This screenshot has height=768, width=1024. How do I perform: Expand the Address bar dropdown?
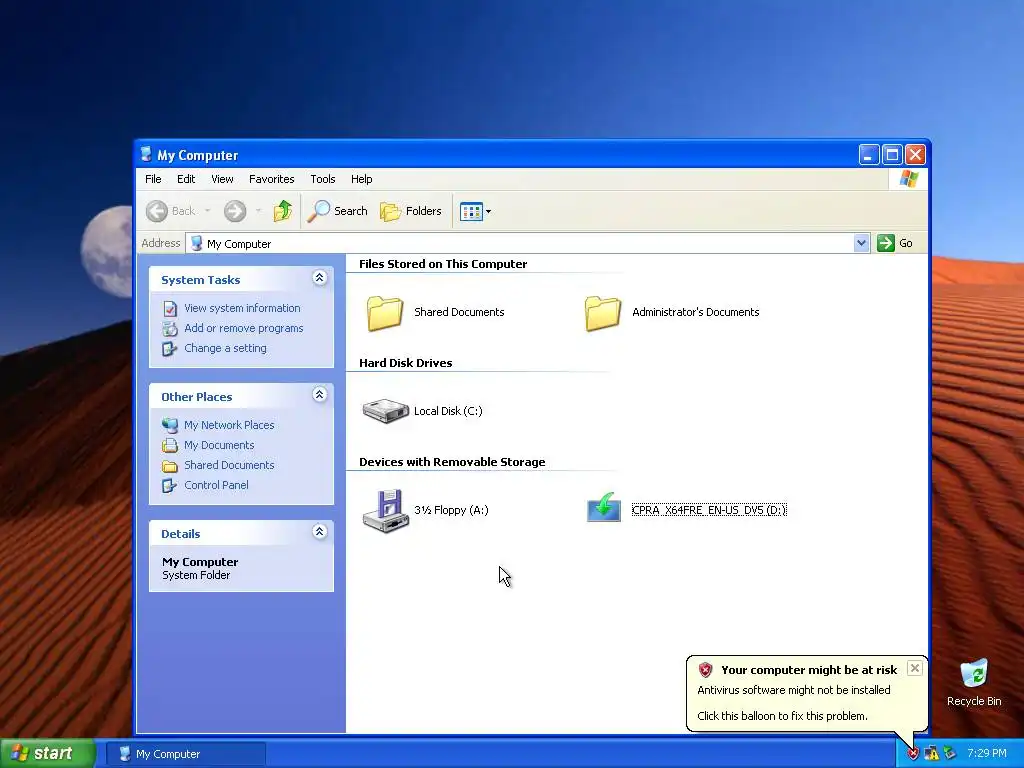tap(861, 243)
